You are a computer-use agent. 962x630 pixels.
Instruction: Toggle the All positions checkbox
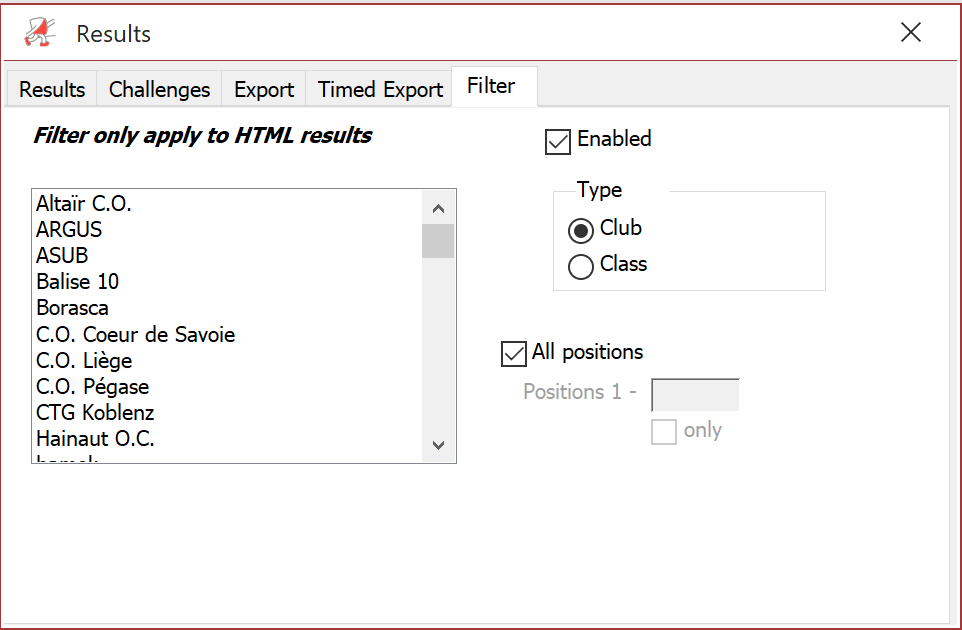tap(514, 354)
